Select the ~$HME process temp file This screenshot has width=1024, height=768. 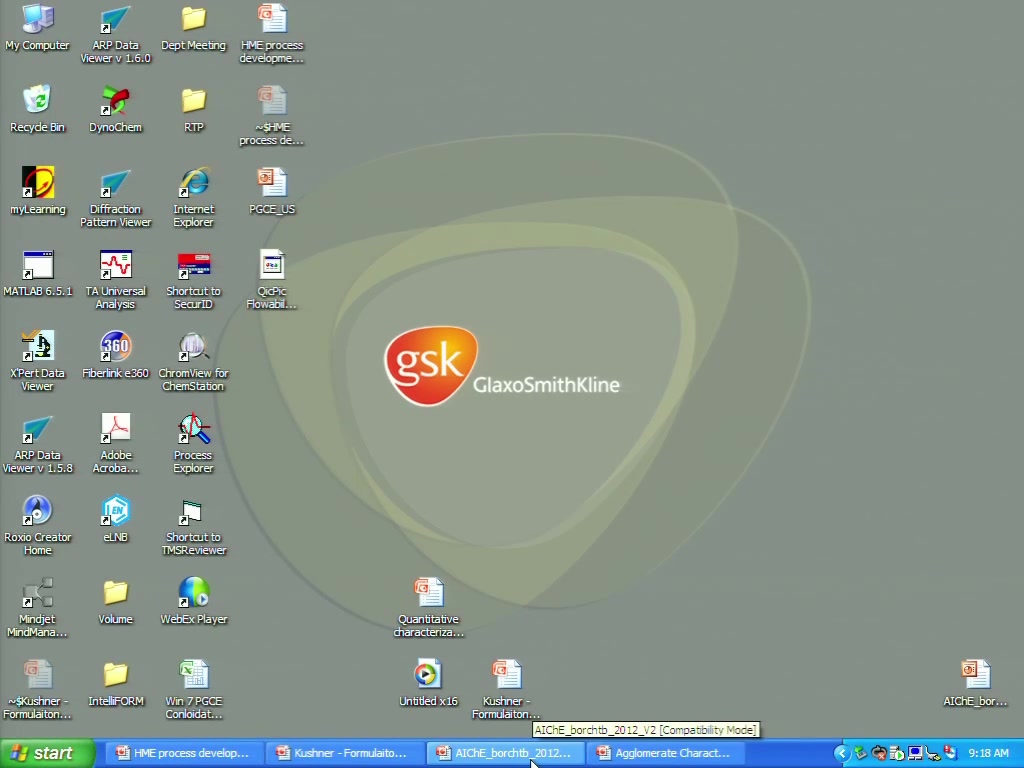point(272,116)
